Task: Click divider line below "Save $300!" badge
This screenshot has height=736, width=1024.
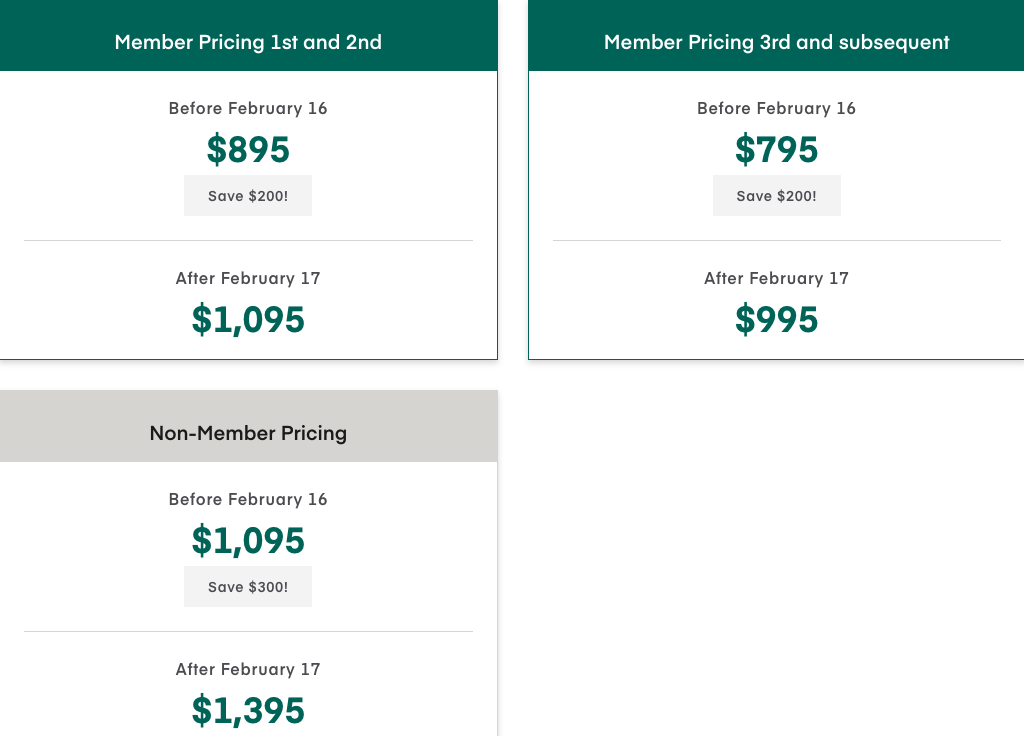Action: [248, 631]
